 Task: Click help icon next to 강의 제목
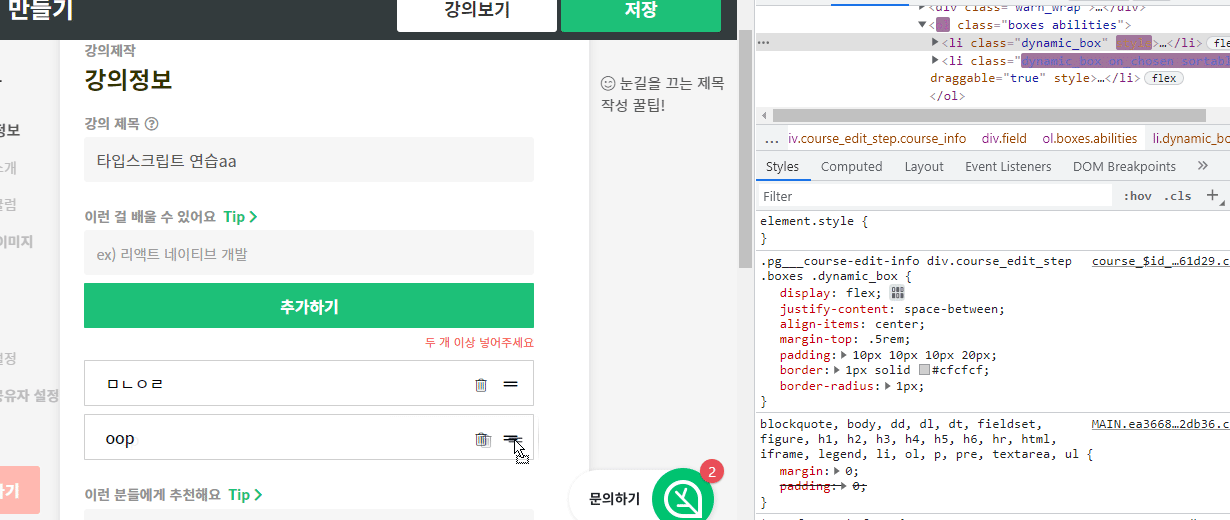(x=152, y=125)
